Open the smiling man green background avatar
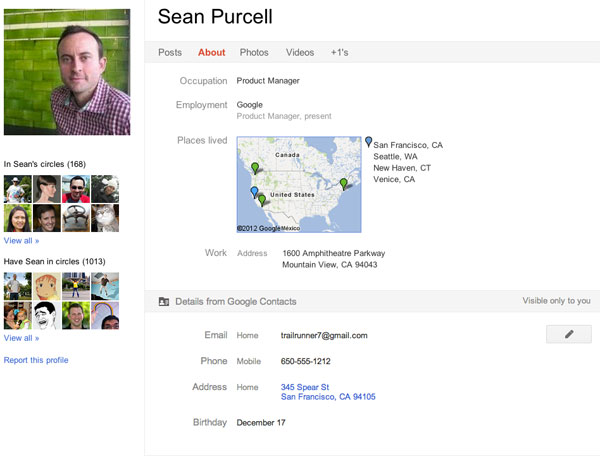Image resolution: width=600 pixels, height=459 pixels. tap(76, 316)
